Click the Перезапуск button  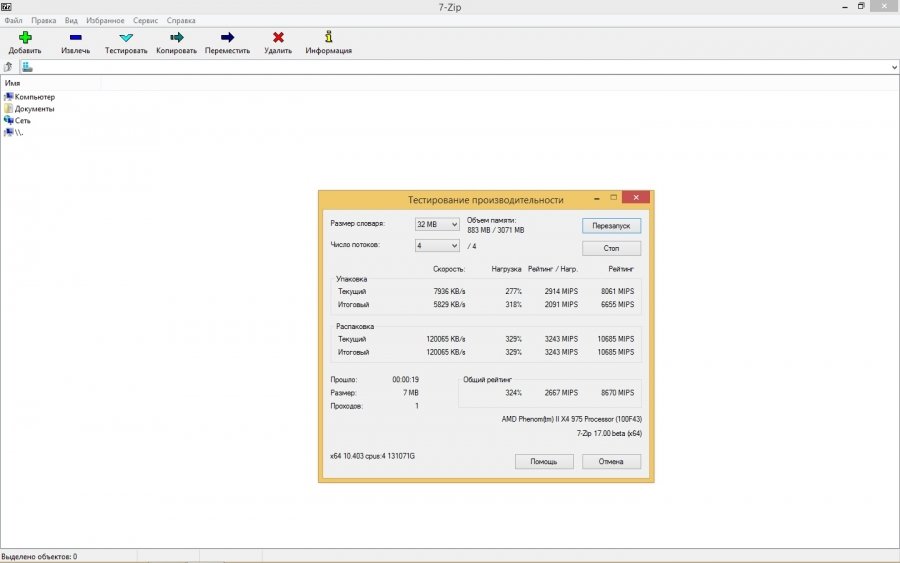(x=611, y=226)
